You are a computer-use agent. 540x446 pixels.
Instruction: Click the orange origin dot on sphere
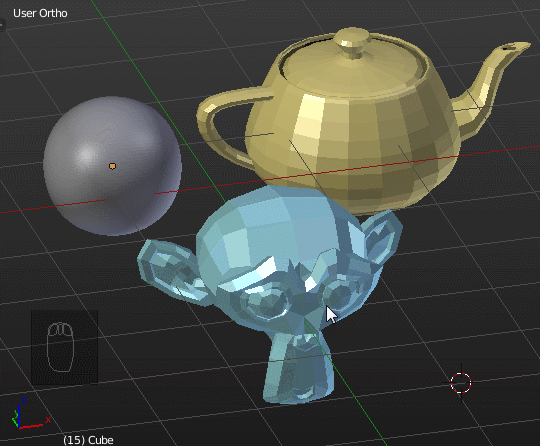coord(112,166)
